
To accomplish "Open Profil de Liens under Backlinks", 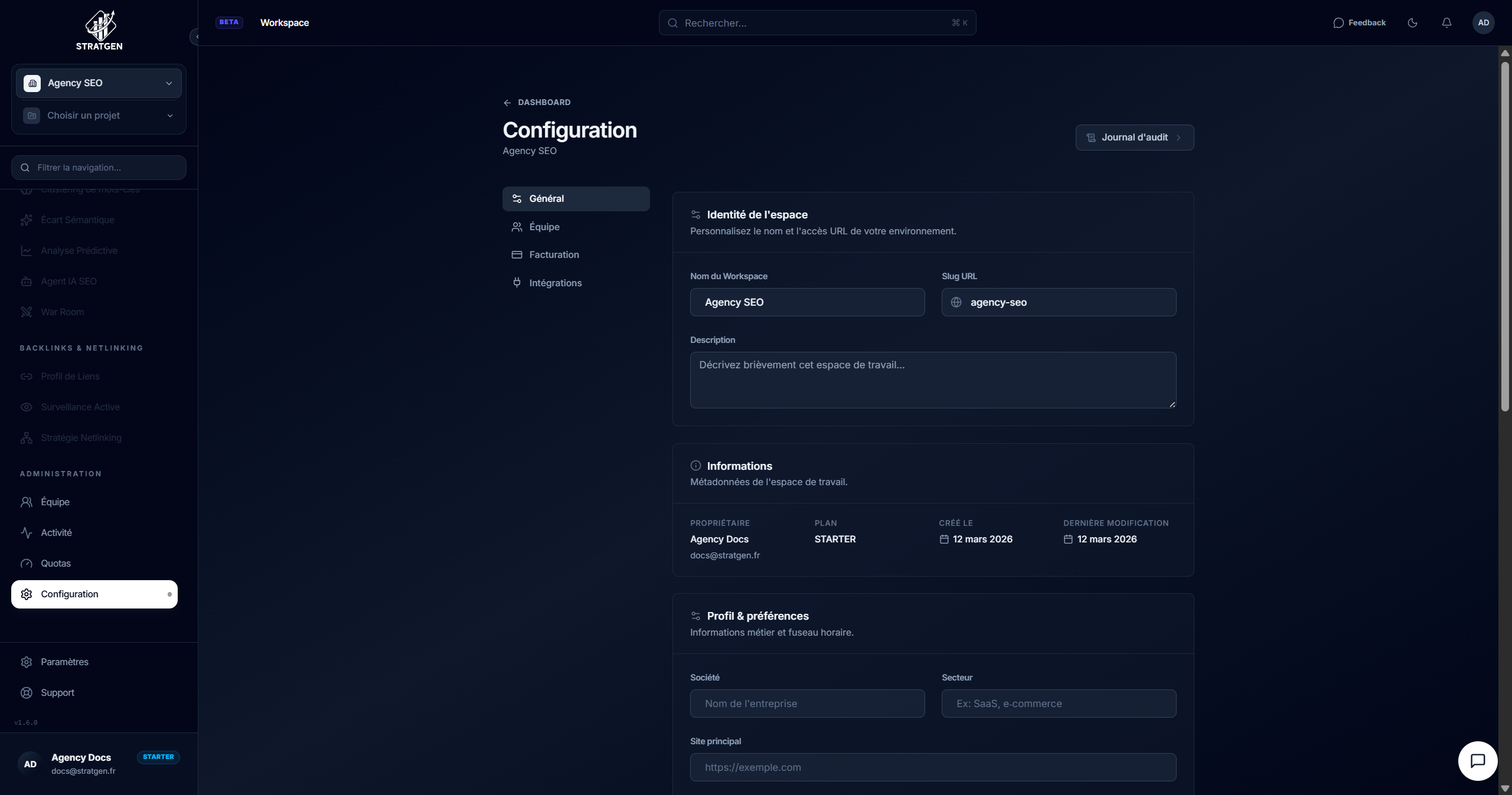I will [70, 376].
